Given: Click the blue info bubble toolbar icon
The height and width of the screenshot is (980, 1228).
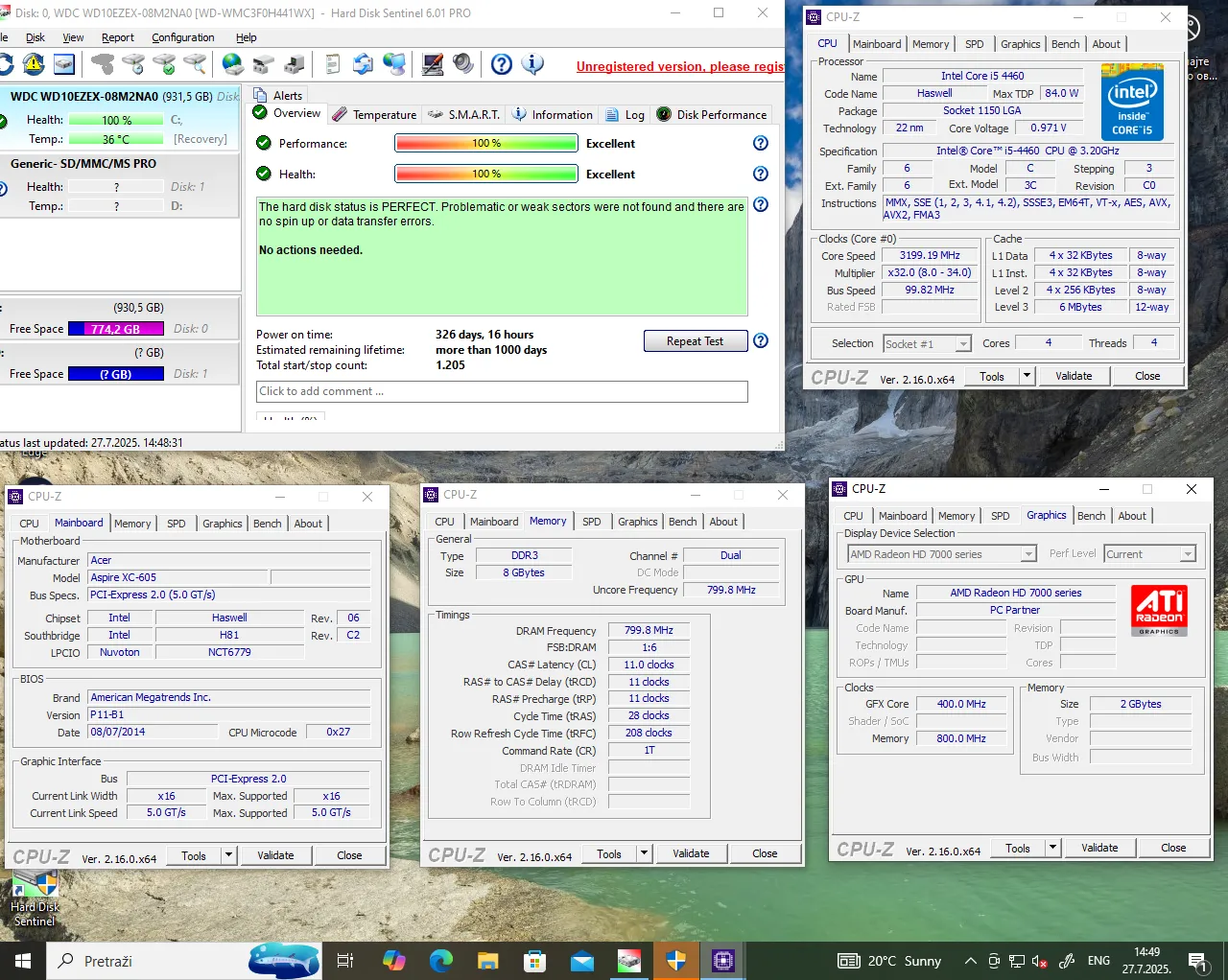Looking at the screenshot, I should click(x=532, y=64).
